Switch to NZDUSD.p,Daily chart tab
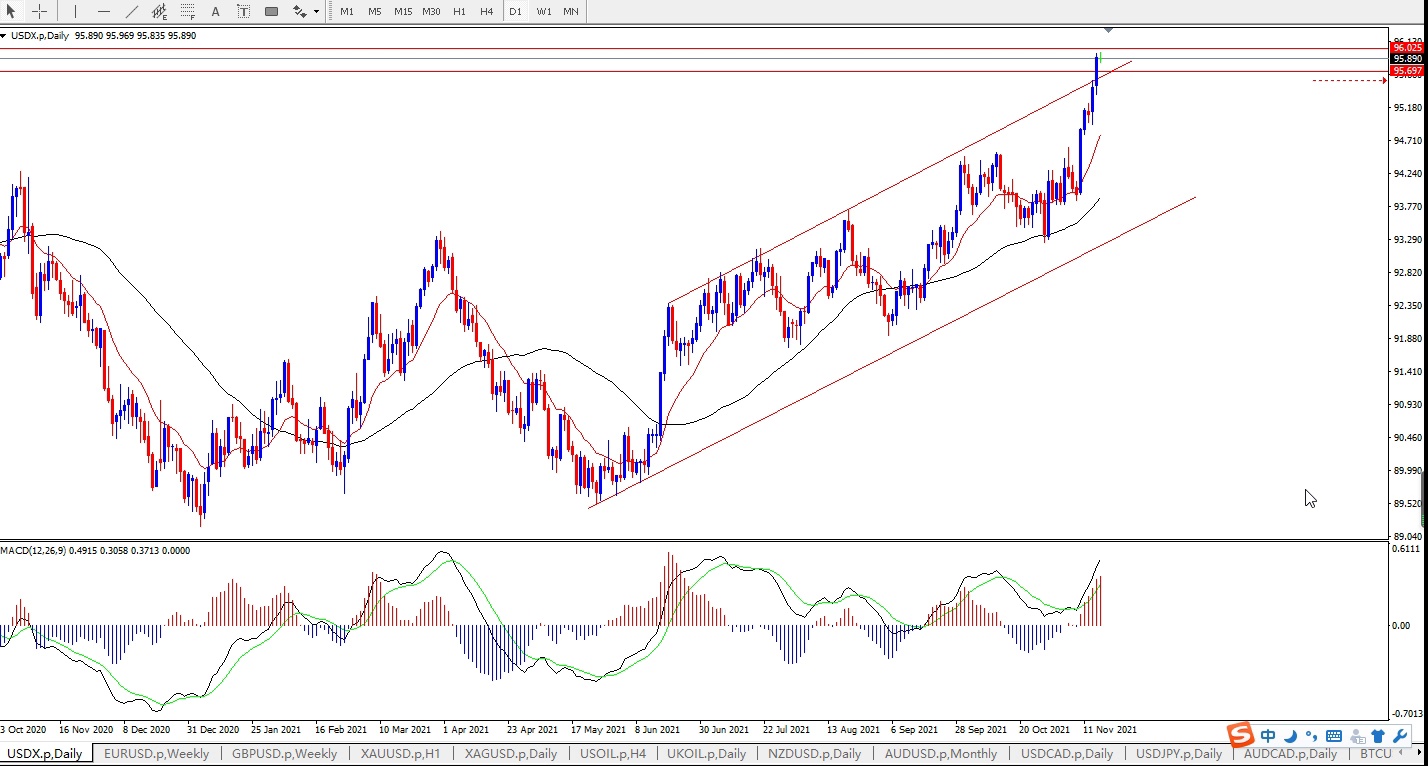Screen dimensions: 1428x766 coord(815,753)
